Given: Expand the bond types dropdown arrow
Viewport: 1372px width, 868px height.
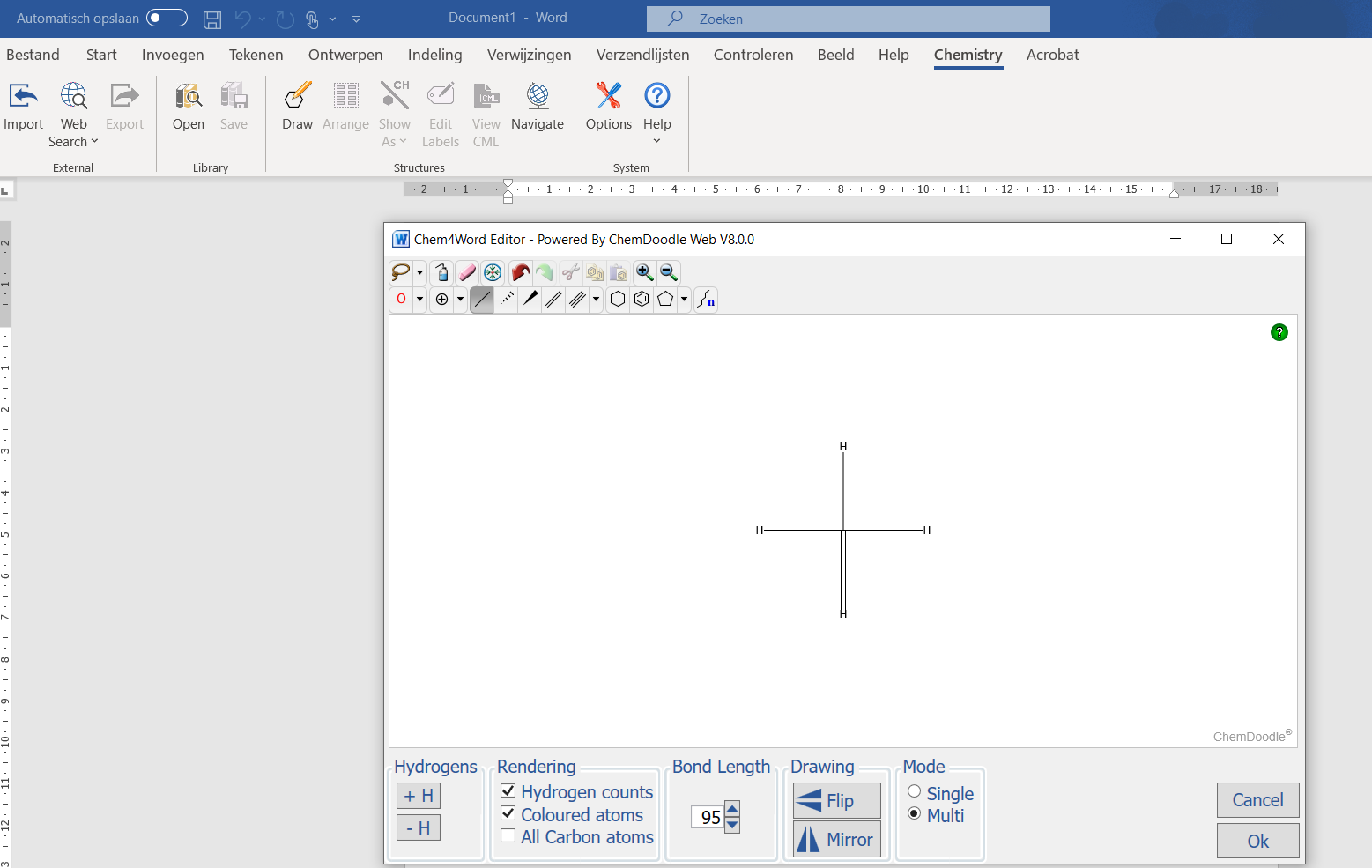Looking at the screenshot, I should pyautogui.click(x=597, y=300).
